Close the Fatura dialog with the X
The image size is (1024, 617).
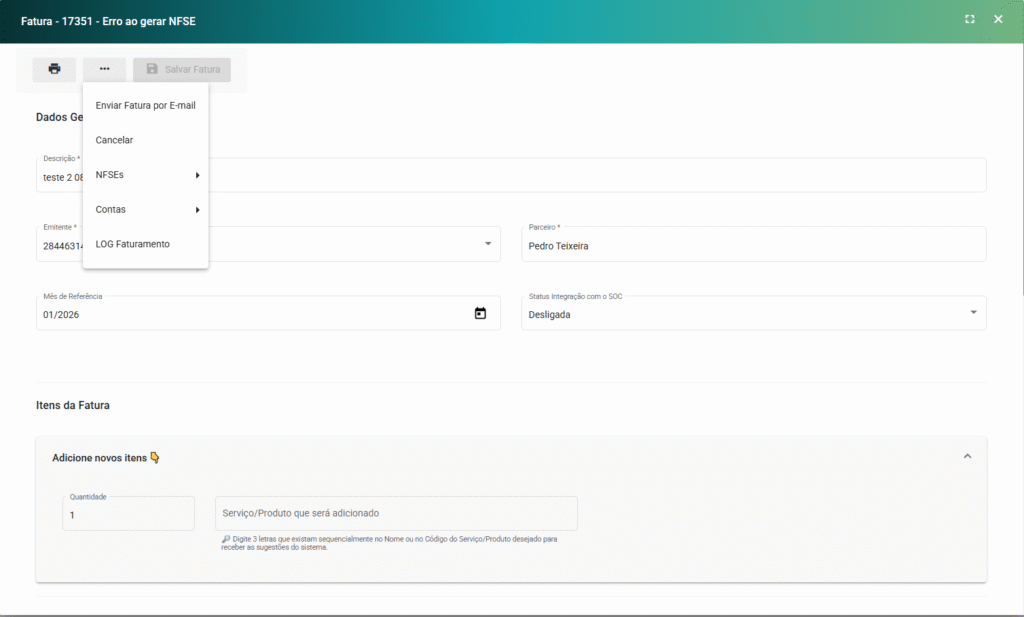(x=998, y=19)
